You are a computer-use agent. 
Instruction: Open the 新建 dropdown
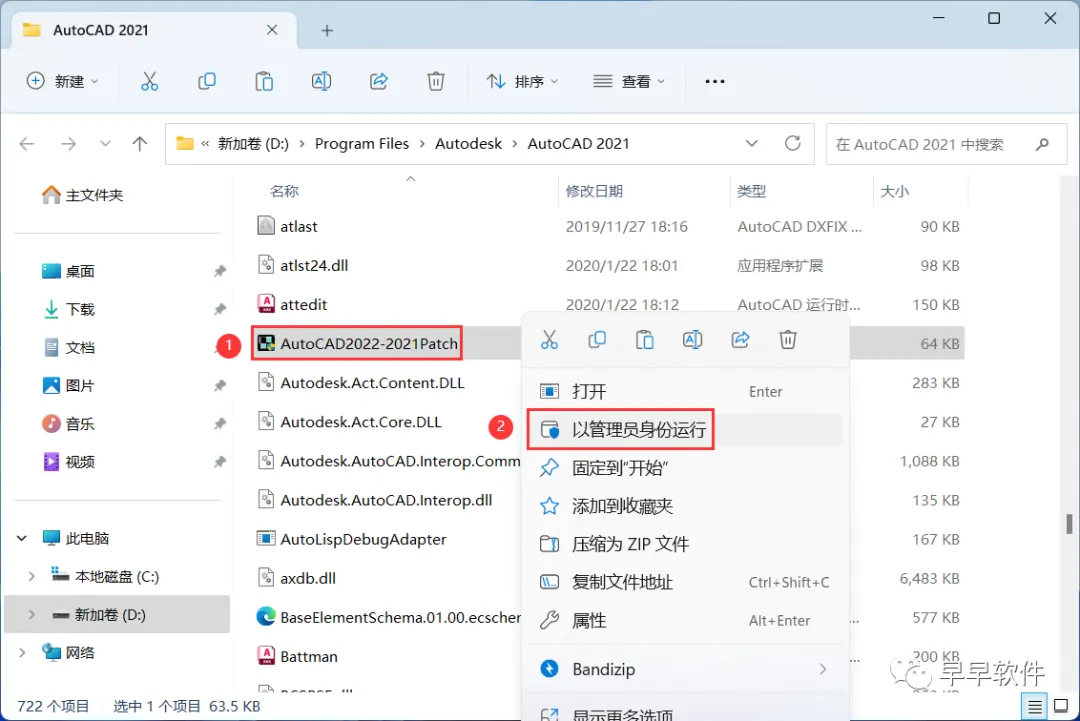[x=63, y=81]
